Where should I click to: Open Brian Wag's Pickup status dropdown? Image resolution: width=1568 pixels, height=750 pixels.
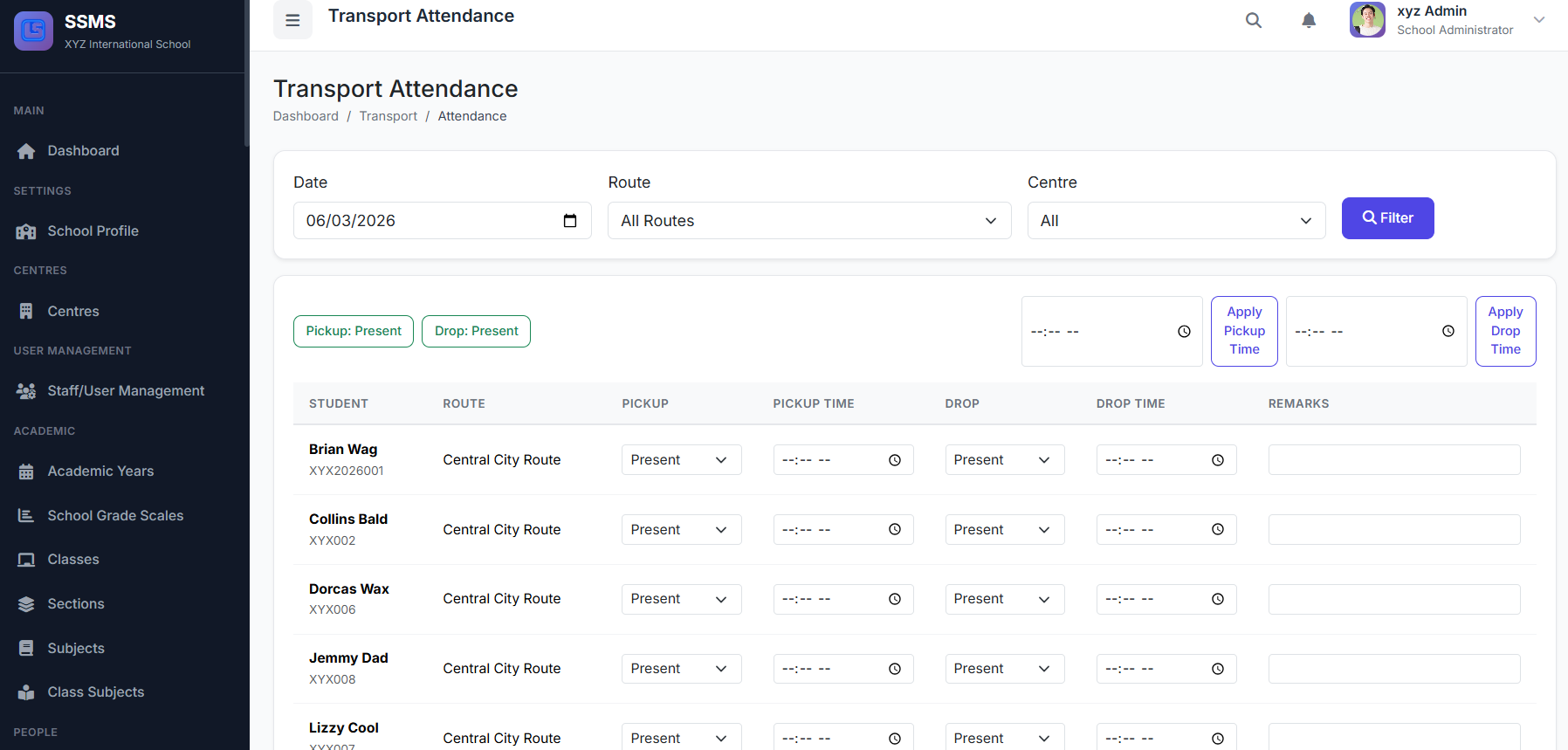click(x=681, y=460)
